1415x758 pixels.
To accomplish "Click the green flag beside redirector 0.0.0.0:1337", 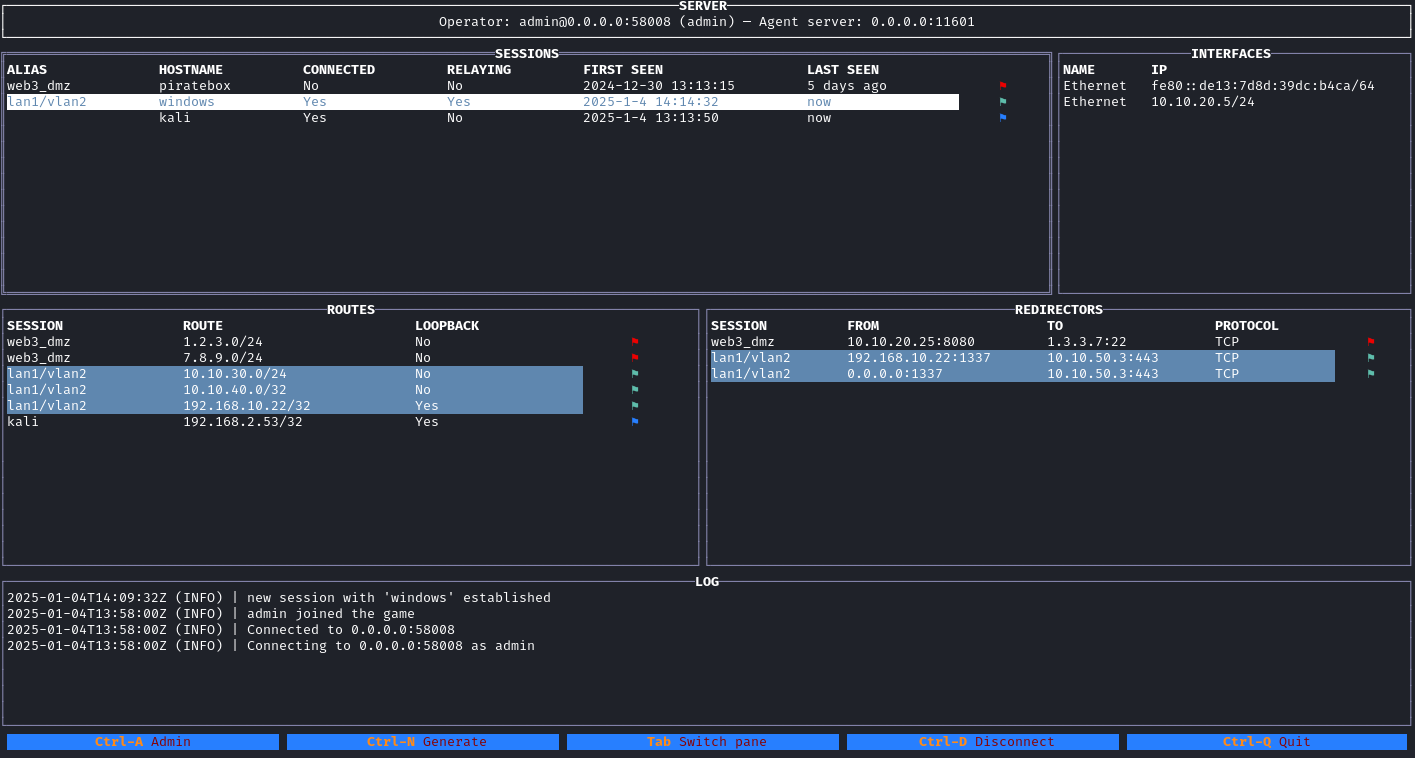I will 1370,373.
